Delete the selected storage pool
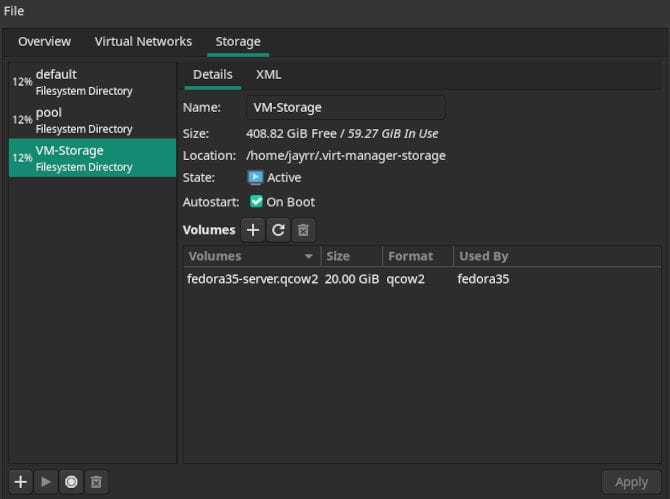Image resolution: width=670 pixels, height=499 pixels. [96, 482]
